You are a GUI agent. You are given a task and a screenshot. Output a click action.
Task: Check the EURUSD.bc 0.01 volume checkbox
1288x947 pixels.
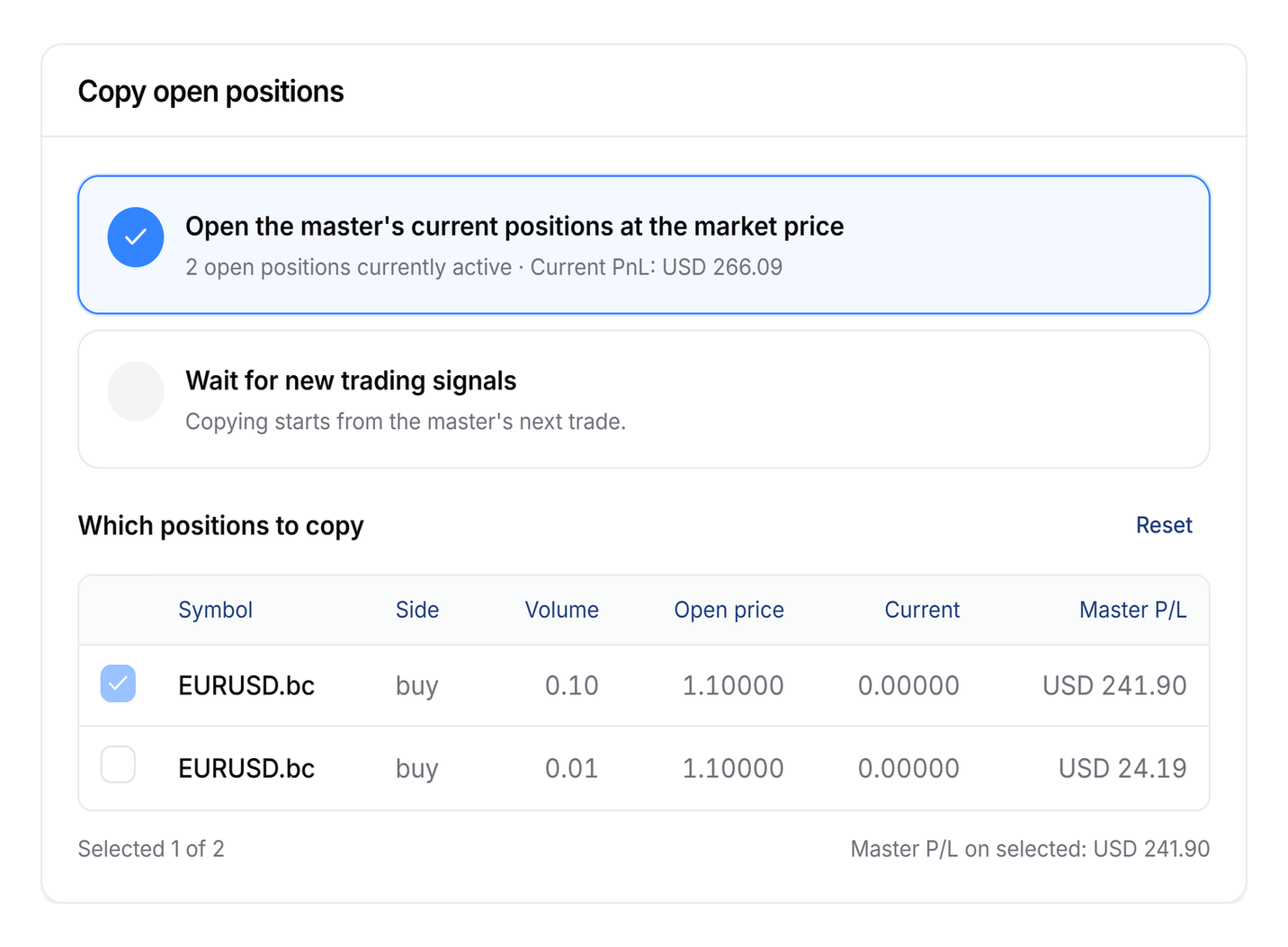[118, 765]
